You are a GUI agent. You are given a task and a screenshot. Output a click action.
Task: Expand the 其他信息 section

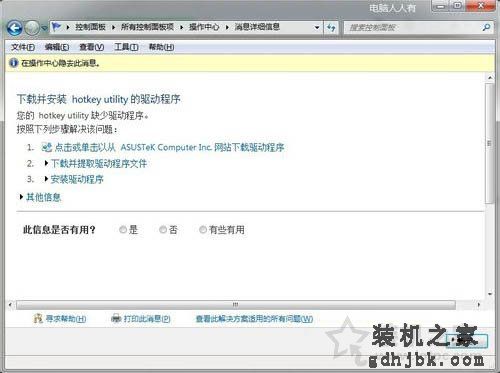[43, 197]
